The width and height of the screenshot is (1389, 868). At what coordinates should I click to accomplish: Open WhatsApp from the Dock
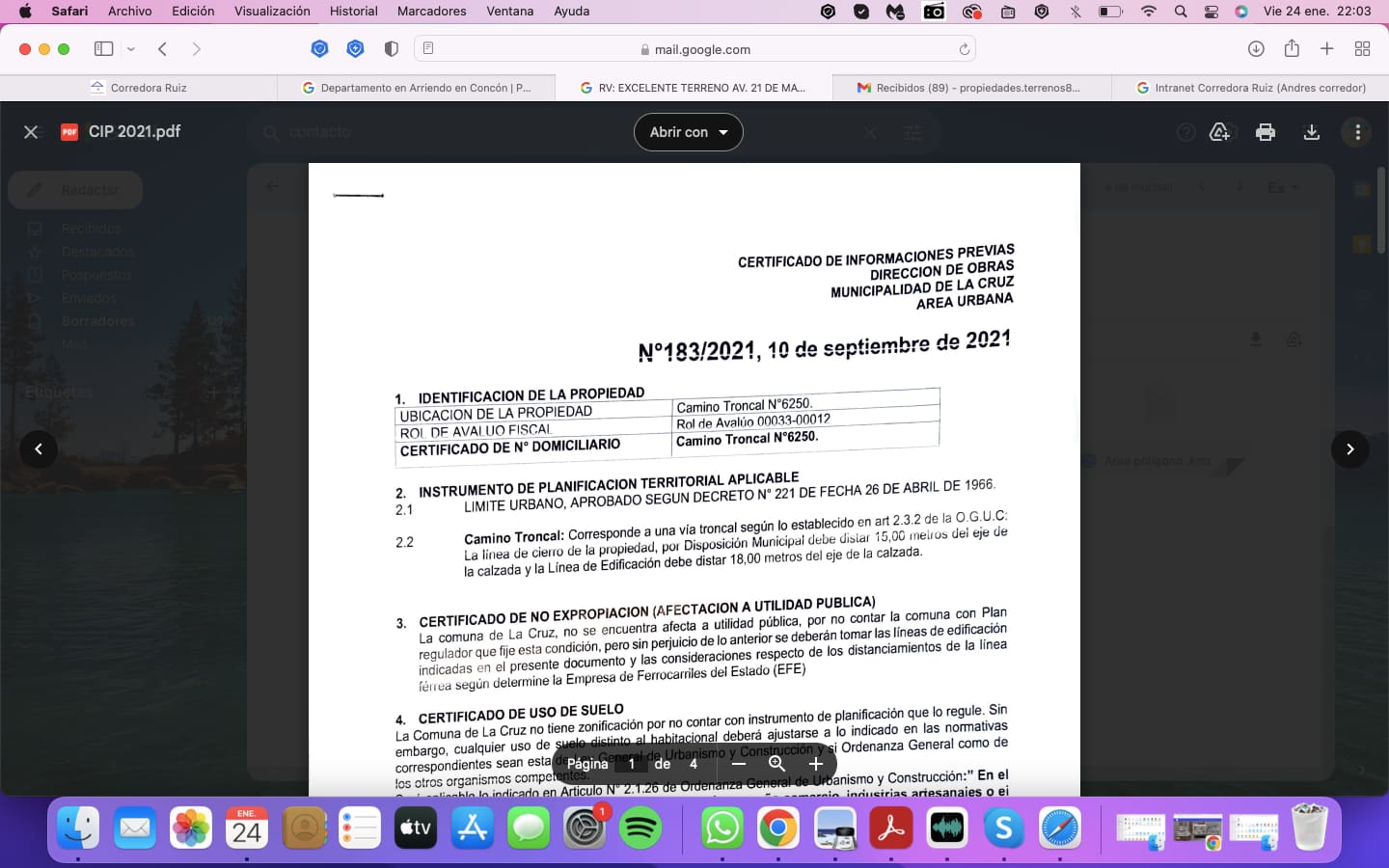click(722, 828)
